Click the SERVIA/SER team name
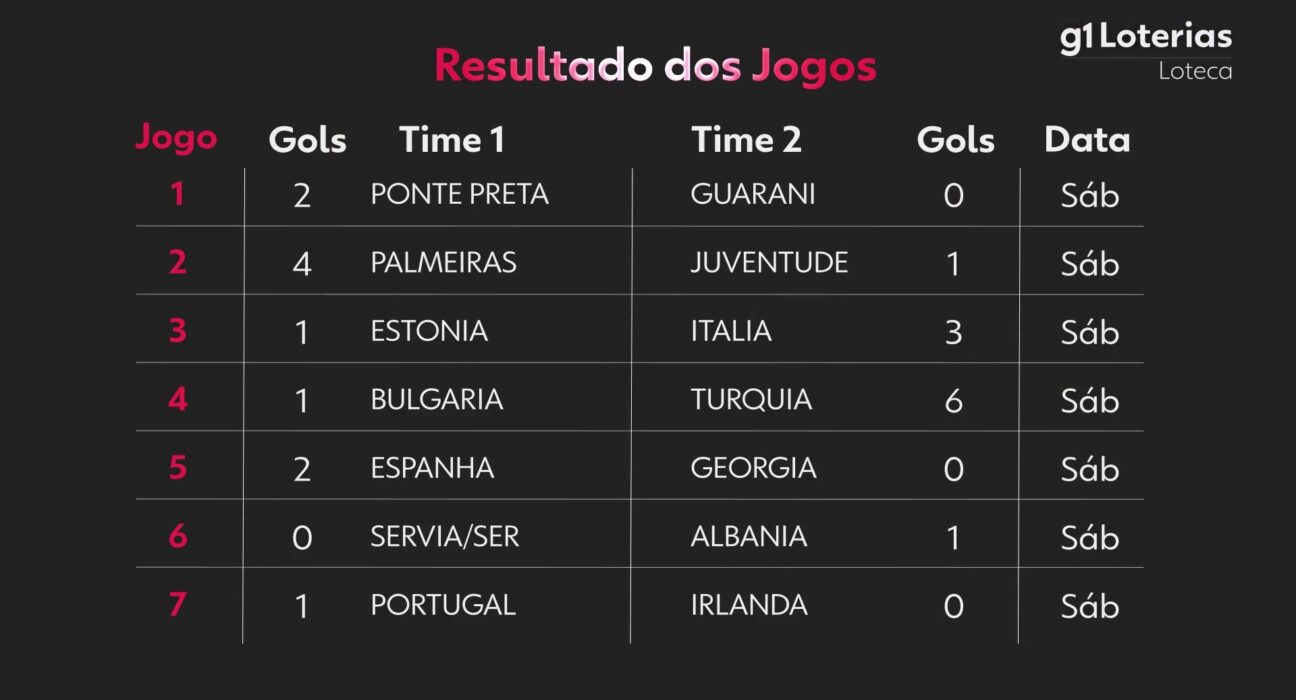 point(445,536)
